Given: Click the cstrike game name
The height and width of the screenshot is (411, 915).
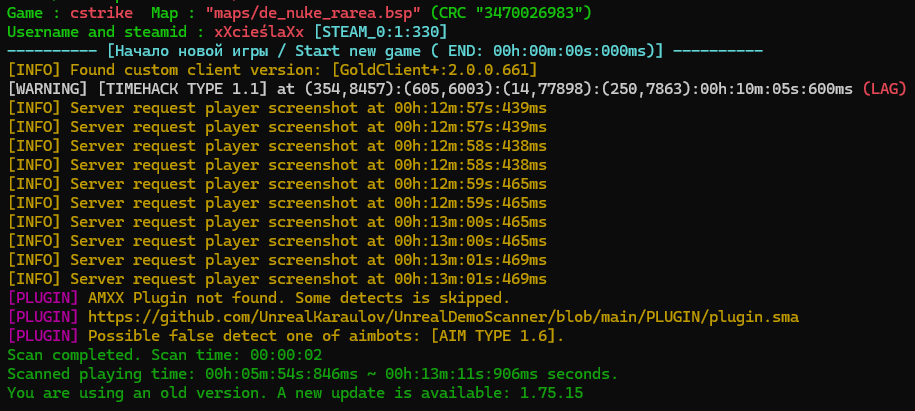Looking at the screenshot, I should tap(101, 13).
